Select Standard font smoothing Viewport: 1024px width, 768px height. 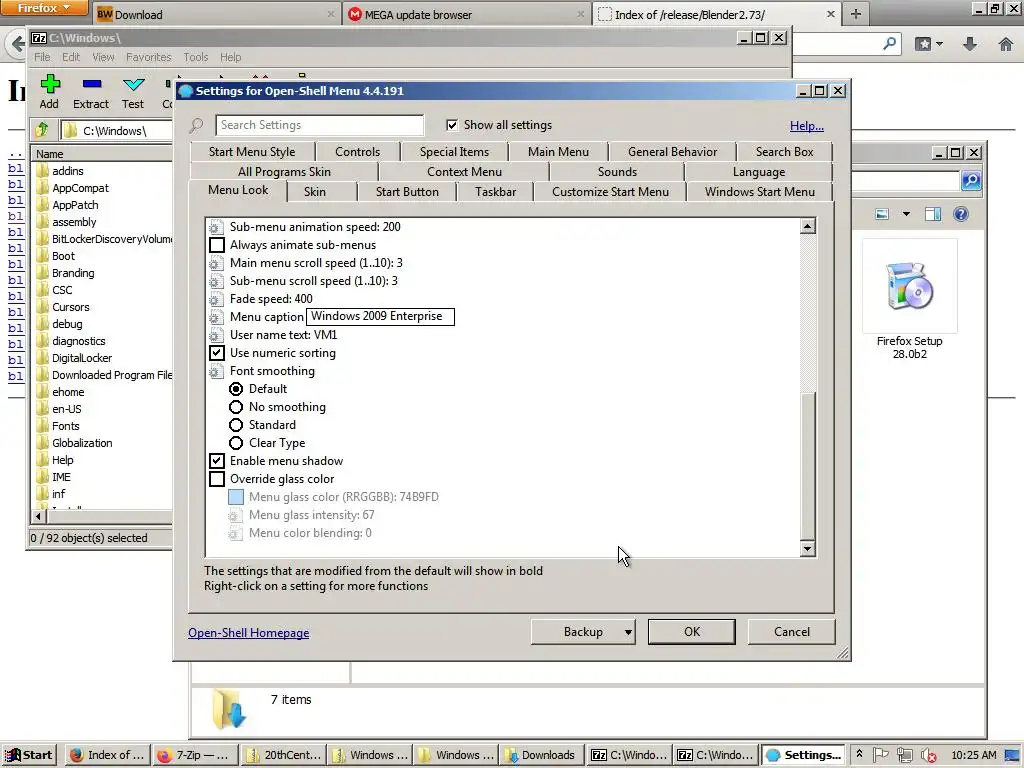pos(236,425)
